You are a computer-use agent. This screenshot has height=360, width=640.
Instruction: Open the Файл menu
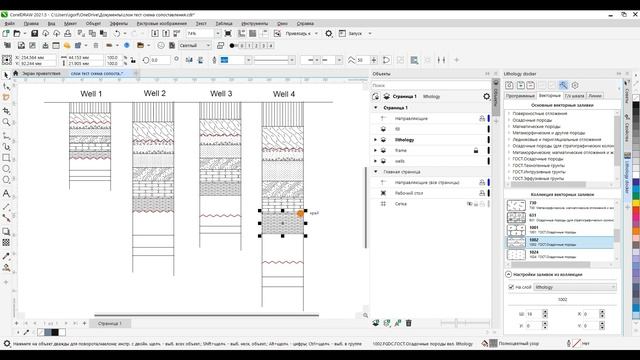(10, 24)
